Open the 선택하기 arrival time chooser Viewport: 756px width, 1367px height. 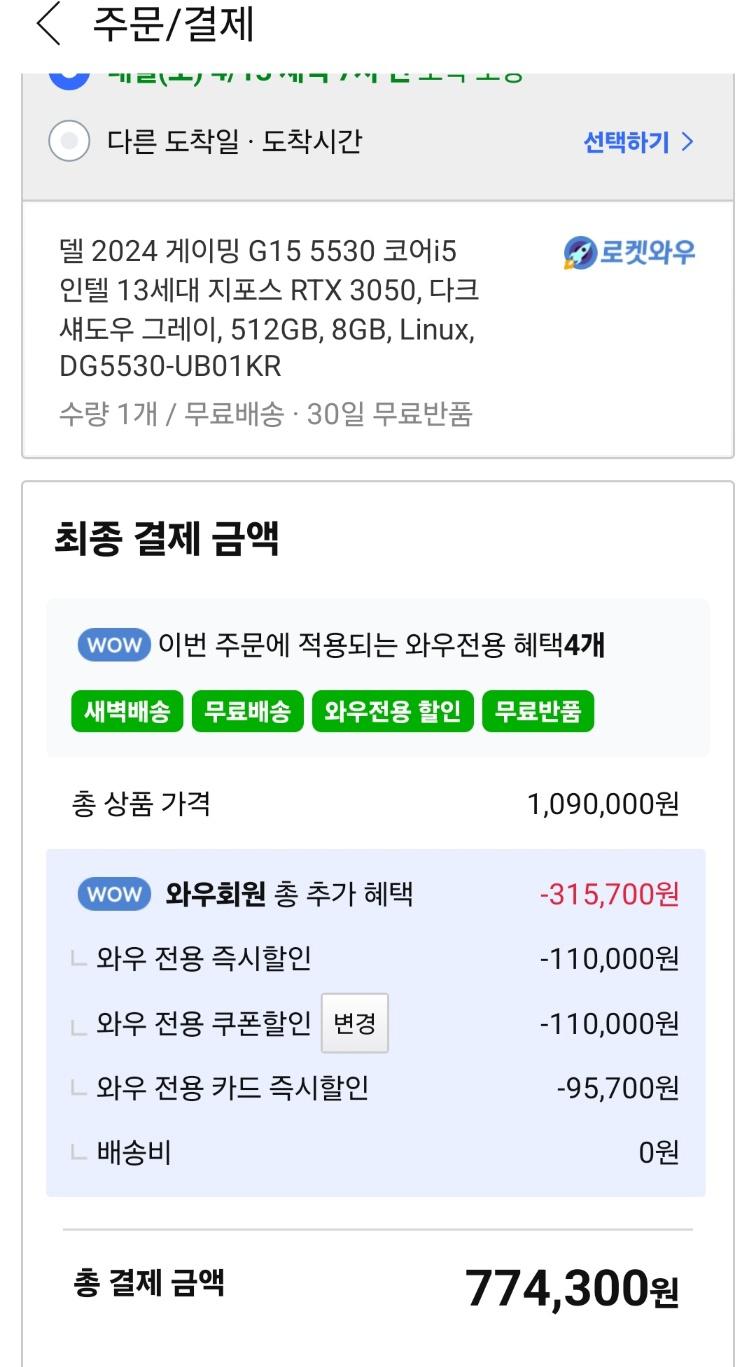pyautogui.click(x=637, y=142)
